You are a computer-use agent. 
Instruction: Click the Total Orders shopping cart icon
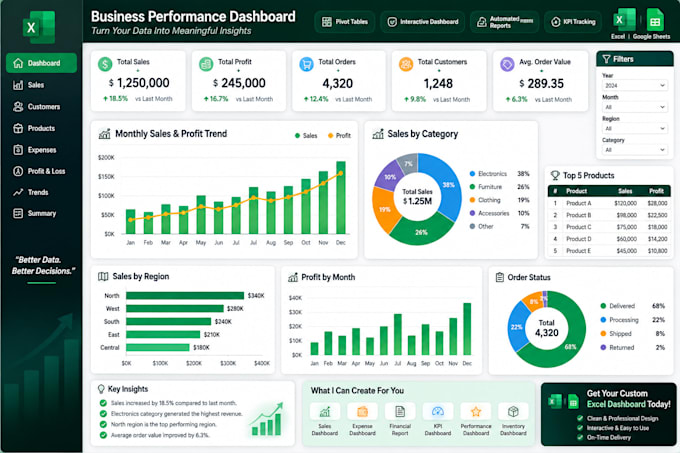point(307,65)
